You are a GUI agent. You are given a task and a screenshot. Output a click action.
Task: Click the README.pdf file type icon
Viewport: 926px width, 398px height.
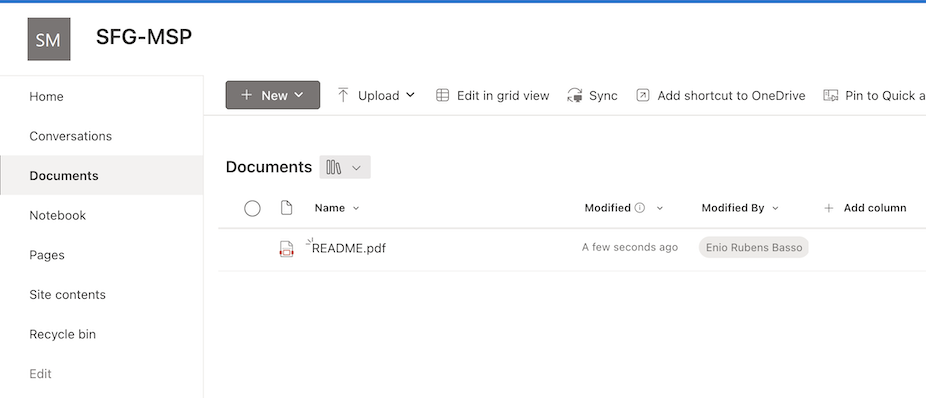[286, 249]
